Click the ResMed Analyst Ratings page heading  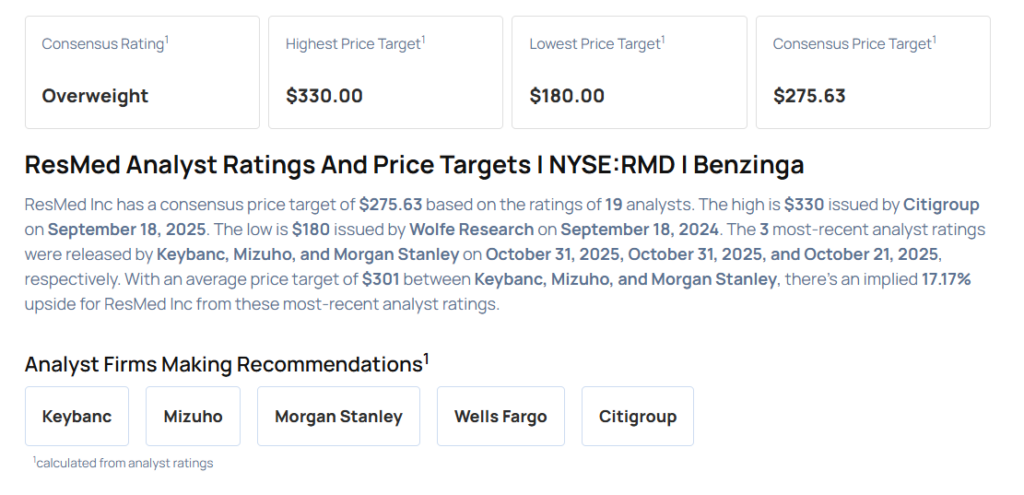click(413, 165)
